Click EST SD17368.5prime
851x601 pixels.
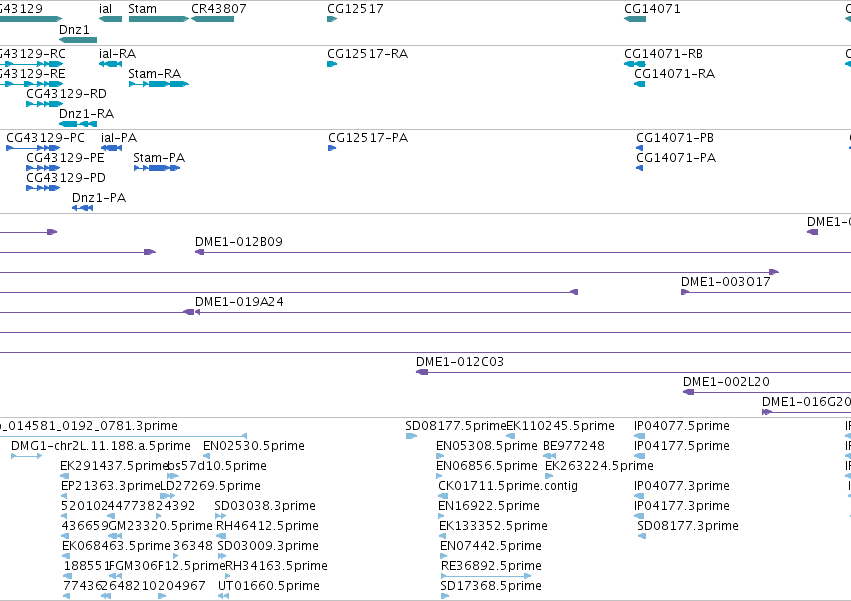pyautogui.click(x=491, y=586)
